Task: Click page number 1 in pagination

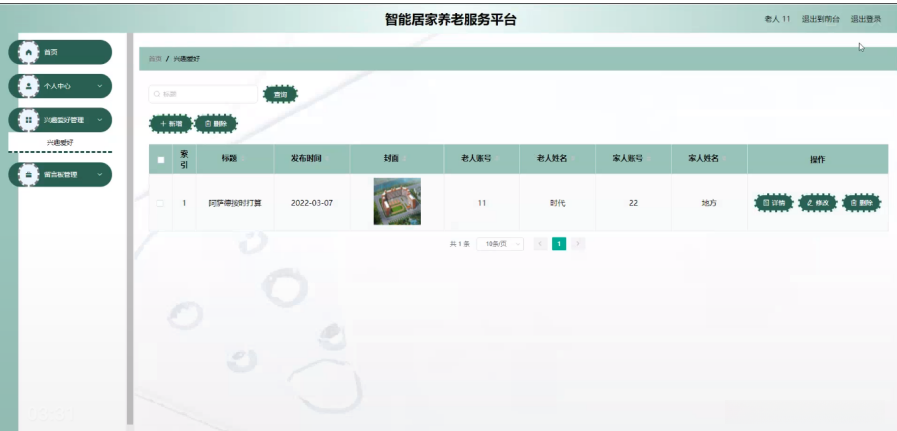Action: pos(559,244)
